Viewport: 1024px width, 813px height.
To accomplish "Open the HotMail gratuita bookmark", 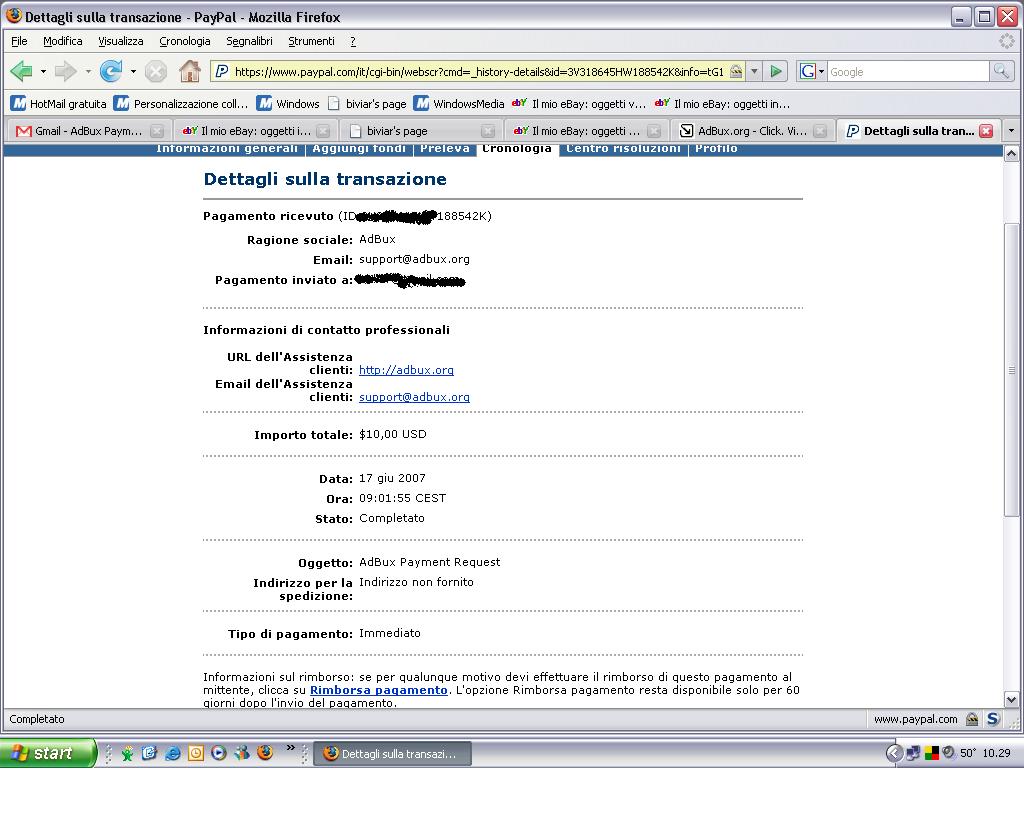I will pyautogui.click(x=59, y=104).
